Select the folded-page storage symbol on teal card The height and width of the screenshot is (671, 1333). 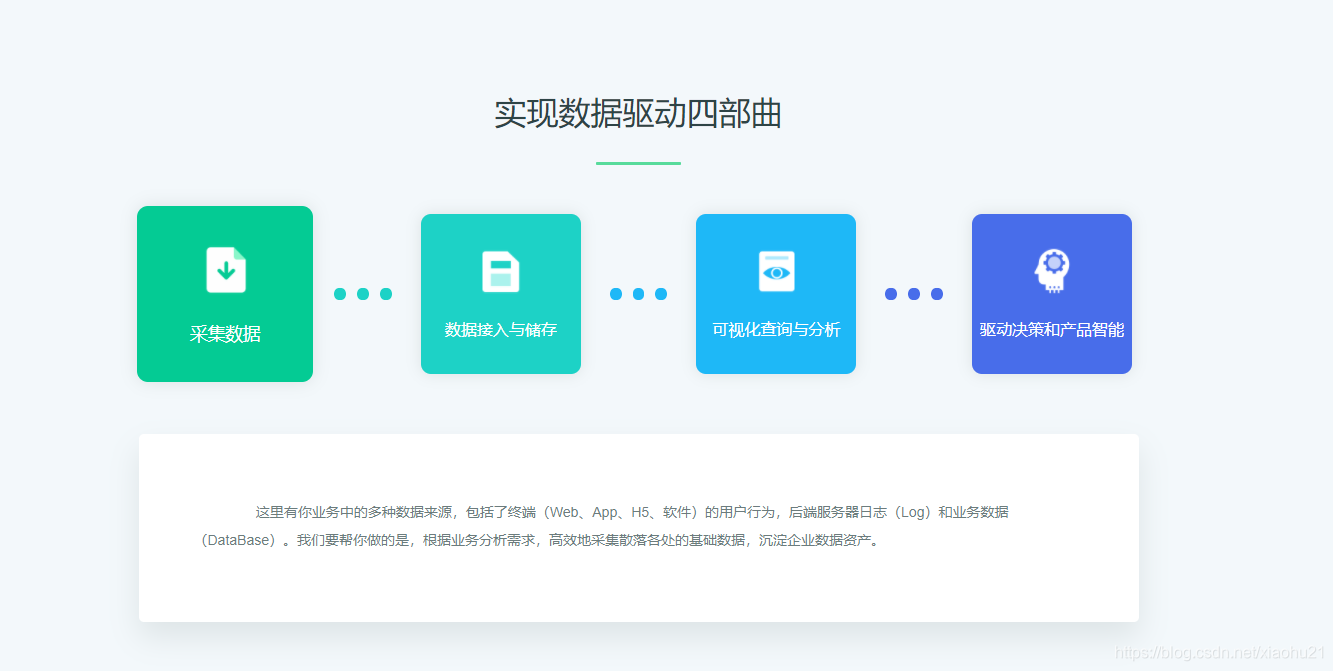(501, 269)
